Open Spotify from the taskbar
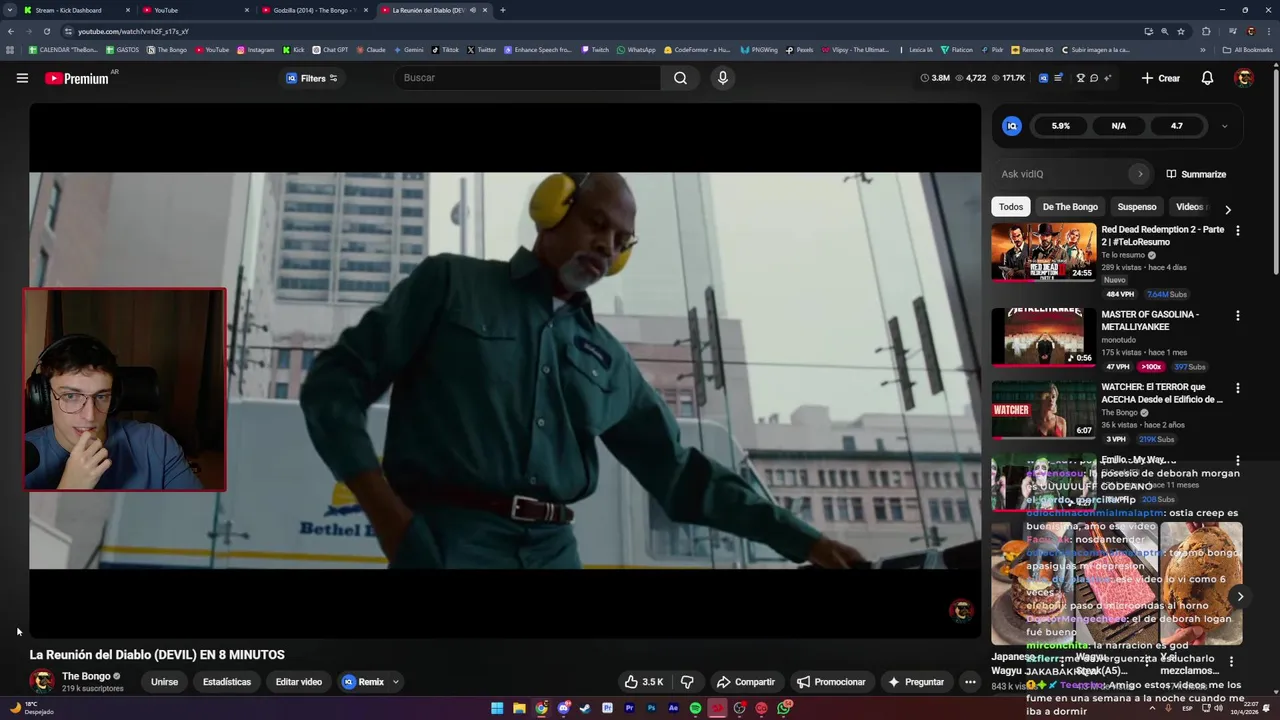 pyautogui.click(x=695, y=708)
